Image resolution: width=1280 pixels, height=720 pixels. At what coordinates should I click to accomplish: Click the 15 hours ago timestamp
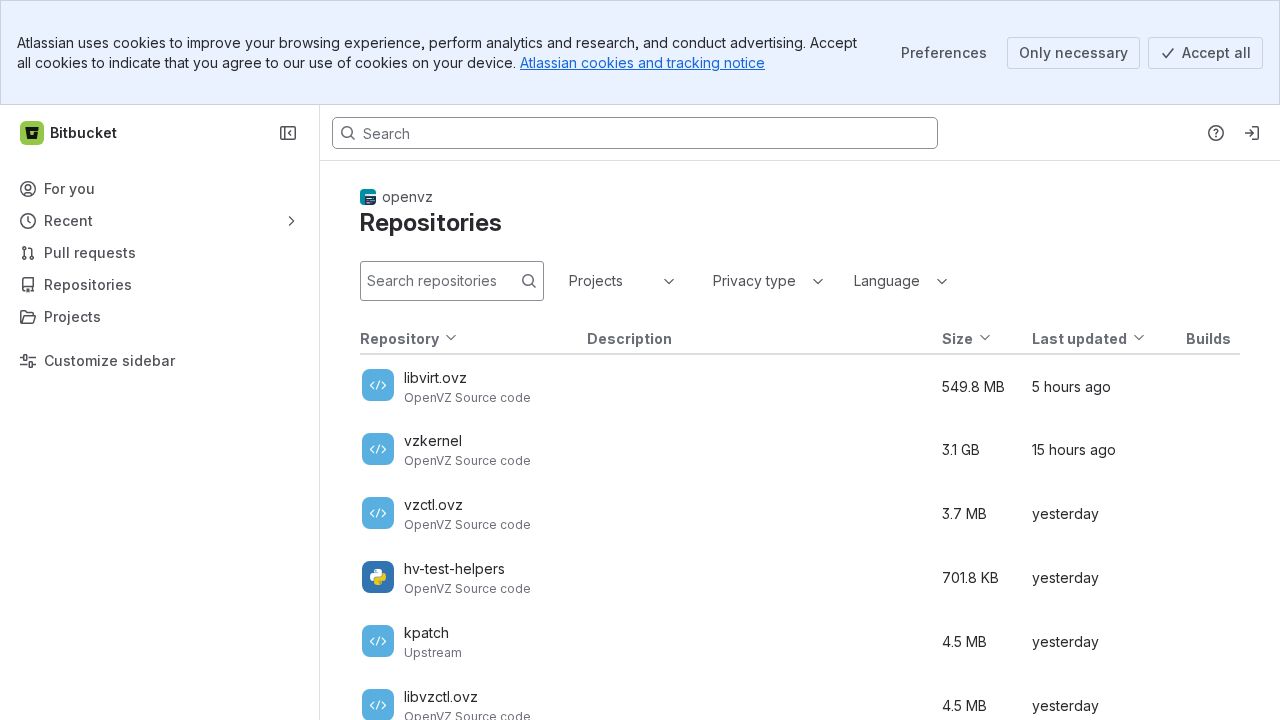click(x=1074, y=450)
